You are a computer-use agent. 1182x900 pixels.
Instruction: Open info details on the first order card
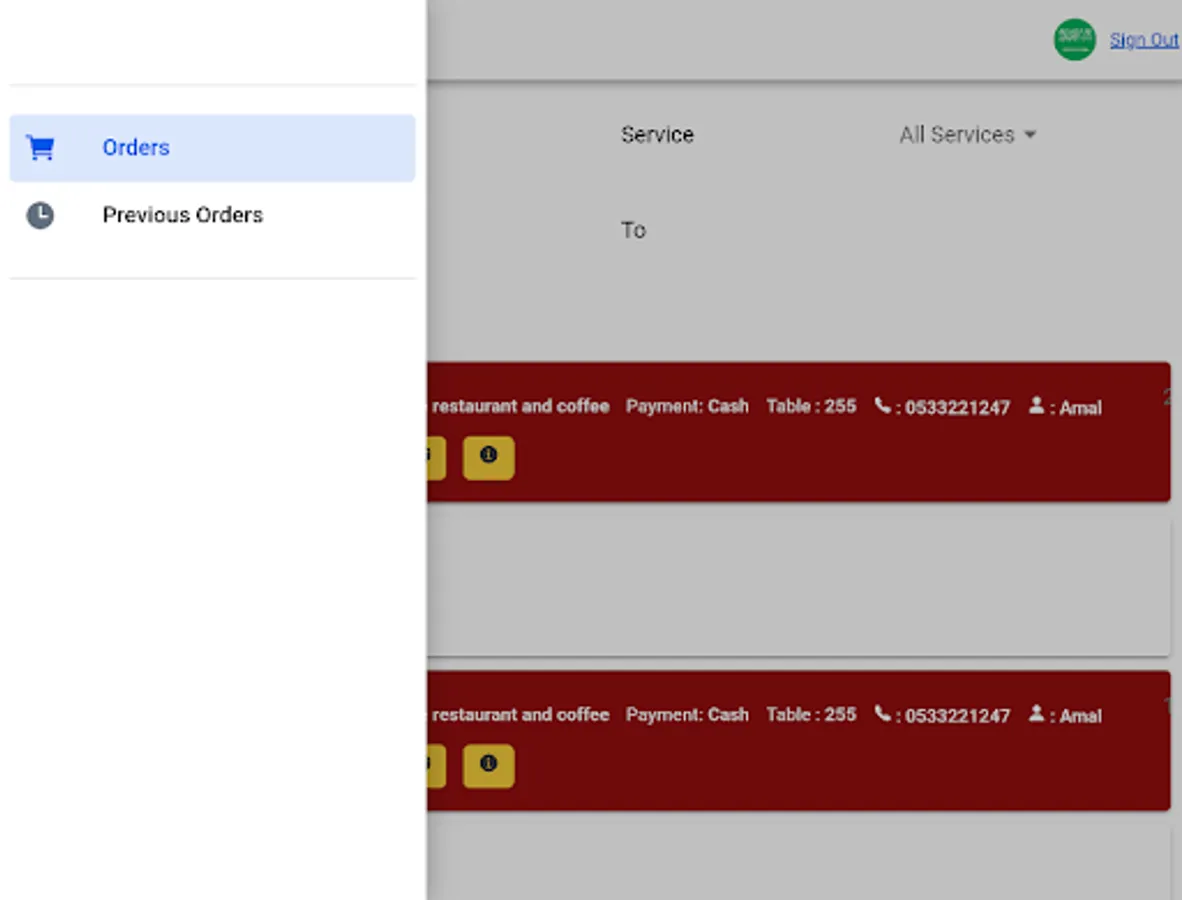[488, 458]
